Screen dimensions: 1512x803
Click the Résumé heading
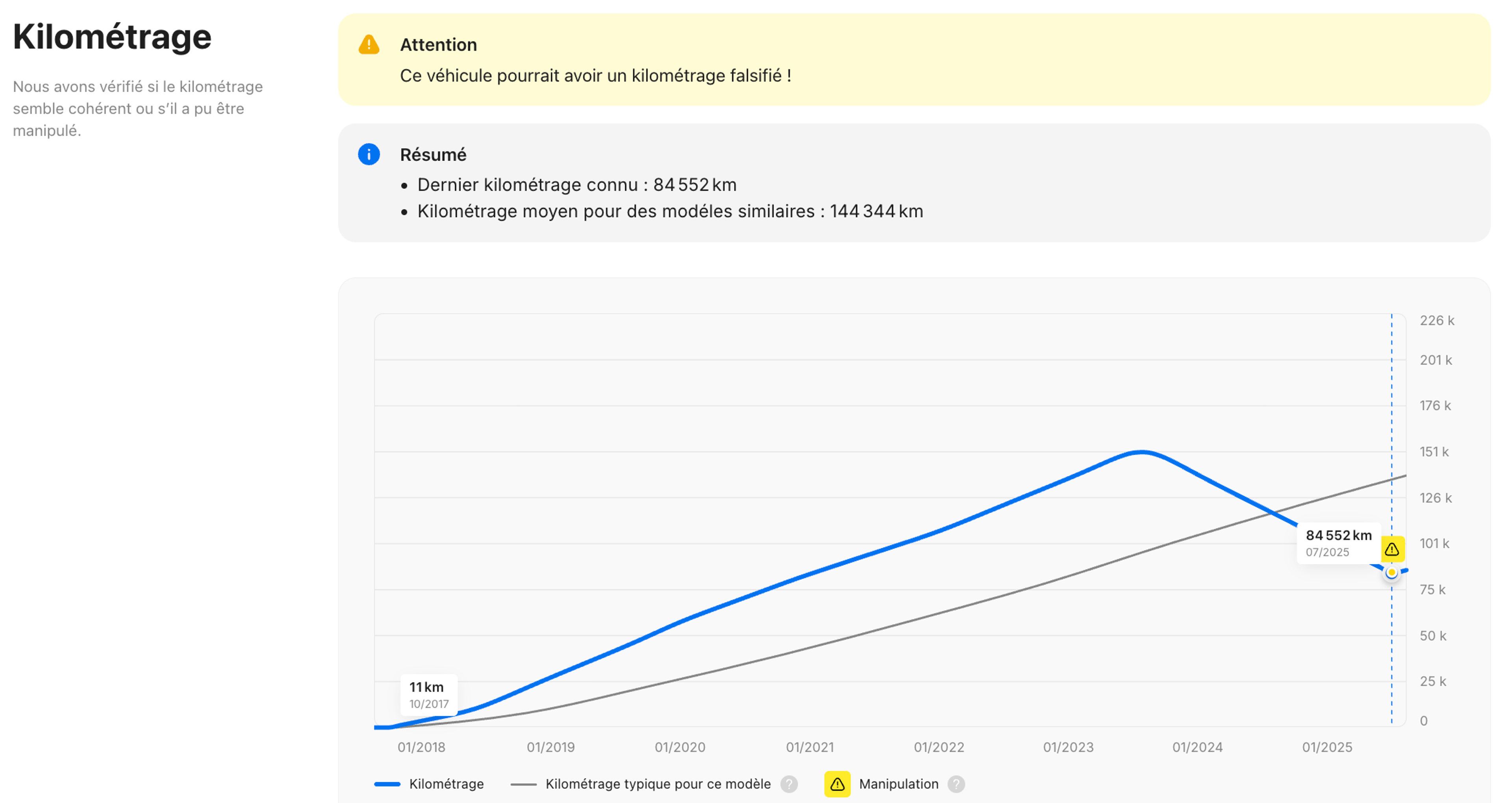coord(433,155)
